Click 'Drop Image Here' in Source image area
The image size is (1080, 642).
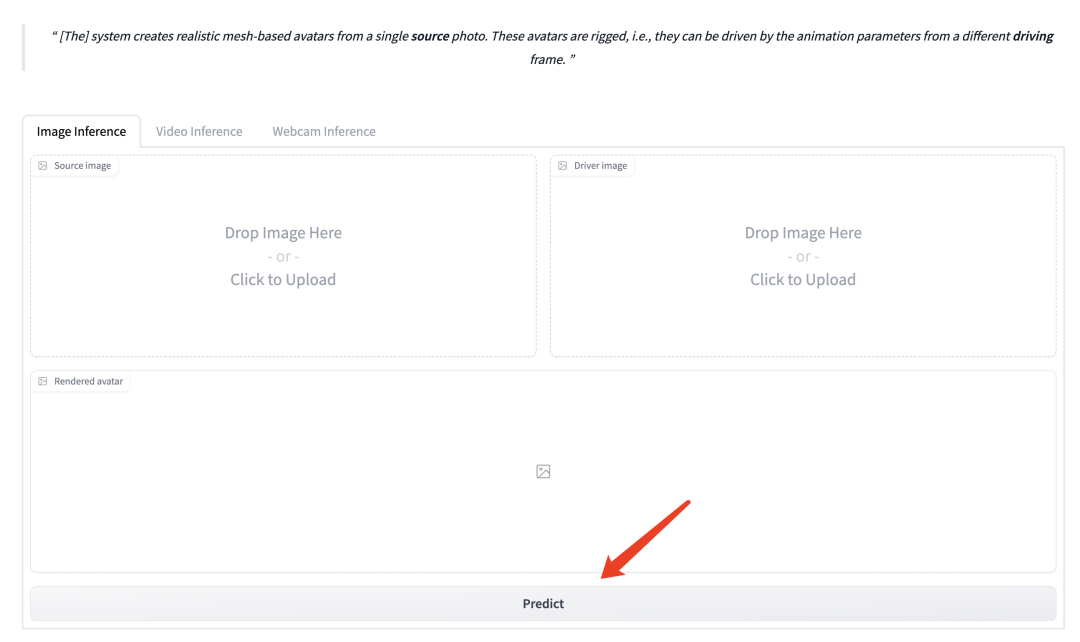pos(283,233)
